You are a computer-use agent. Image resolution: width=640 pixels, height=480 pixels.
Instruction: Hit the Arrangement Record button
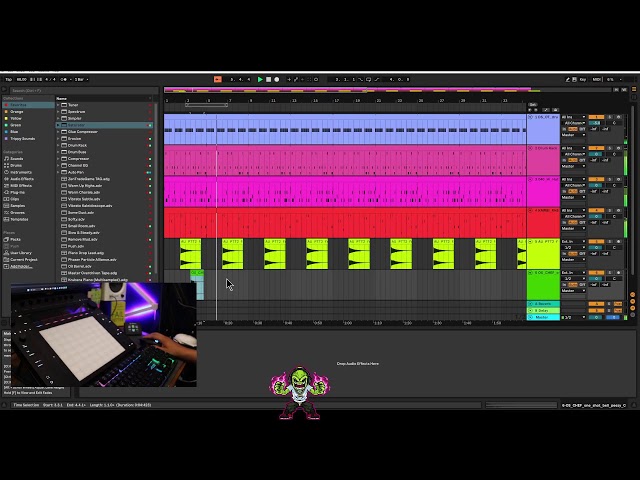pyautogui.click(x=277, y=79)
